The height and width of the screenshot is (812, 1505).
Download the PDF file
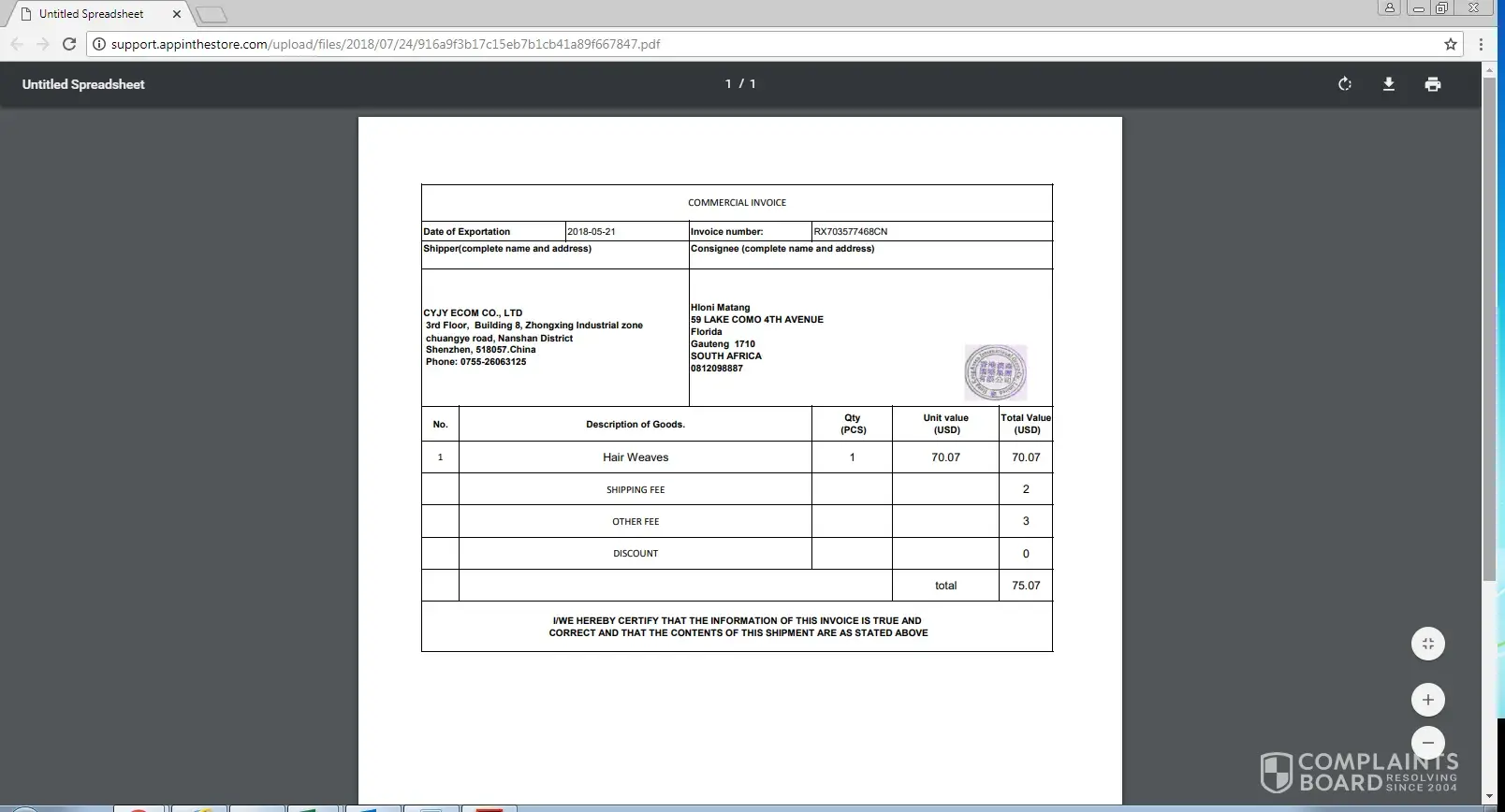click(1389, 84)
